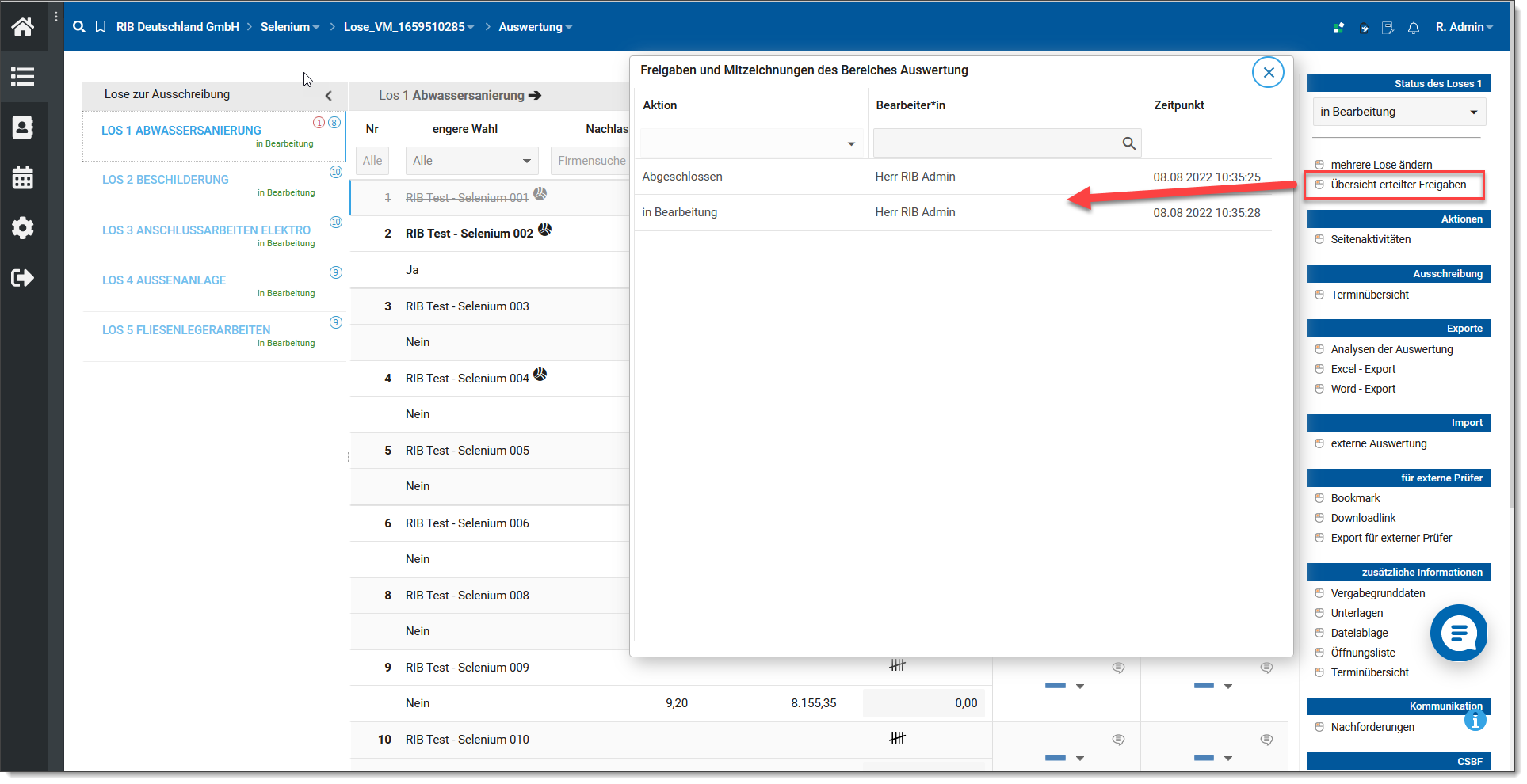Click the in Bearbeitung row in dialog
This screenshot has height=784, width=1527.
(952, 212)
